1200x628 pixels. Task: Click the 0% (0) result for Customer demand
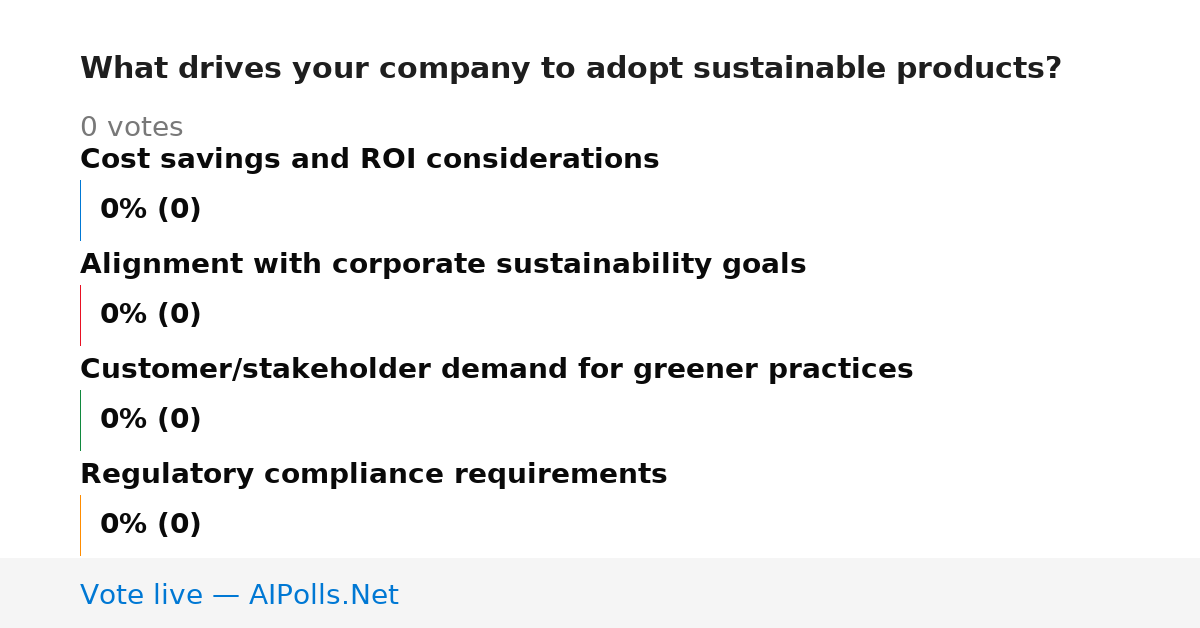point(150,420)
